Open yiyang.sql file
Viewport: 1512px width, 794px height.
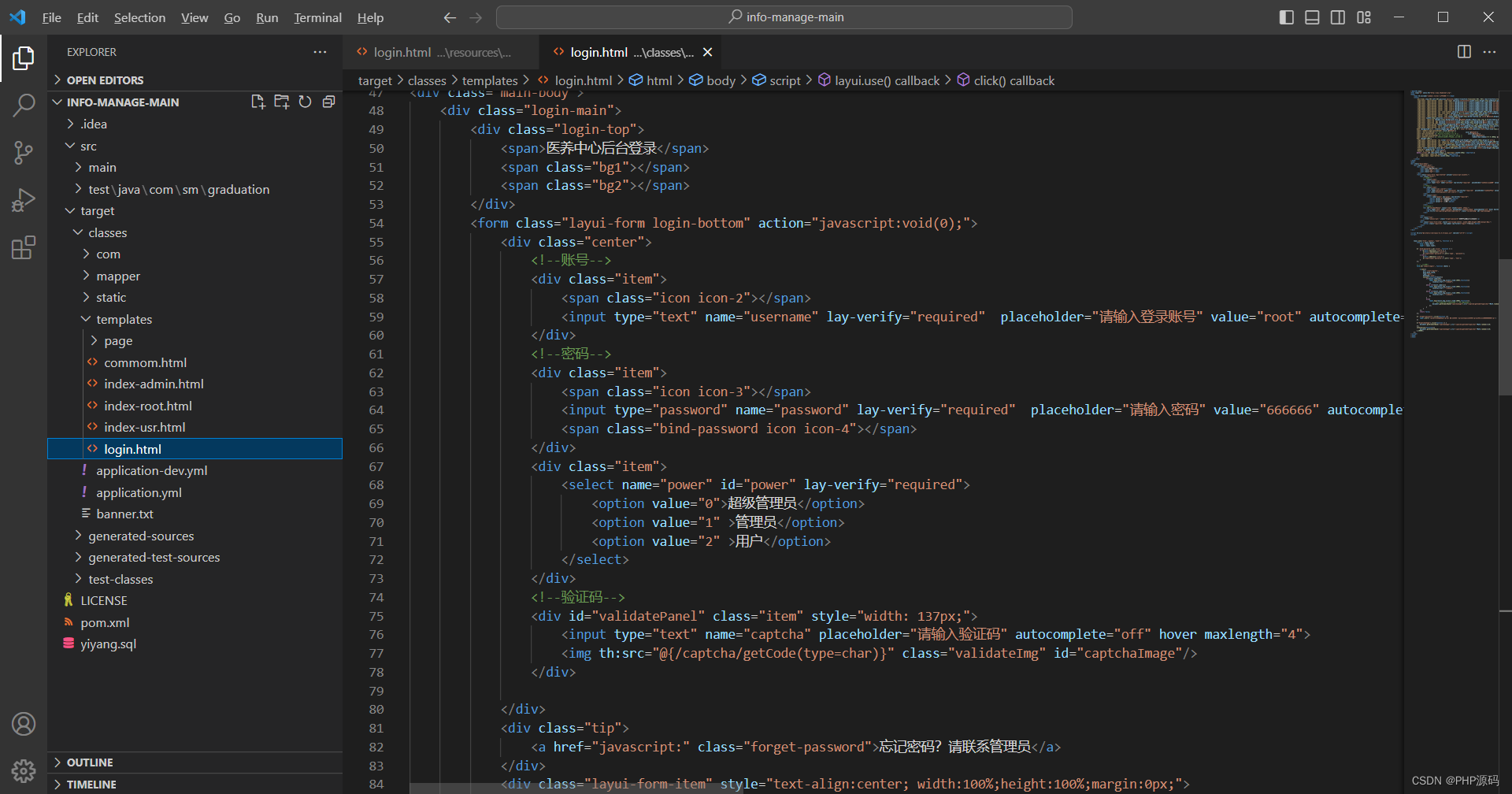195,644
